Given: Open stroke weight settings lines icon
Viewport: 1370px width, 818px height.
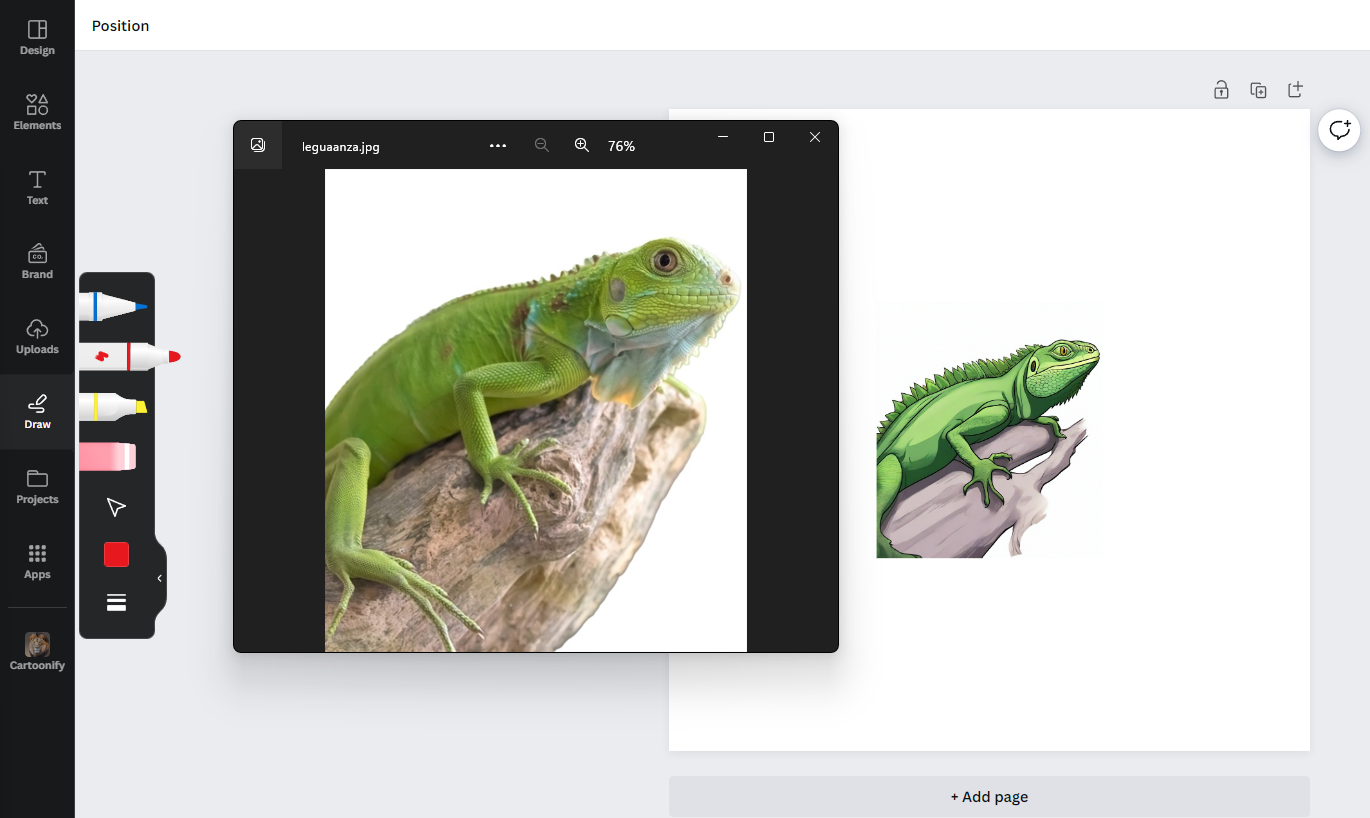Looking at the screenshot, I should [x=117, y=602].
